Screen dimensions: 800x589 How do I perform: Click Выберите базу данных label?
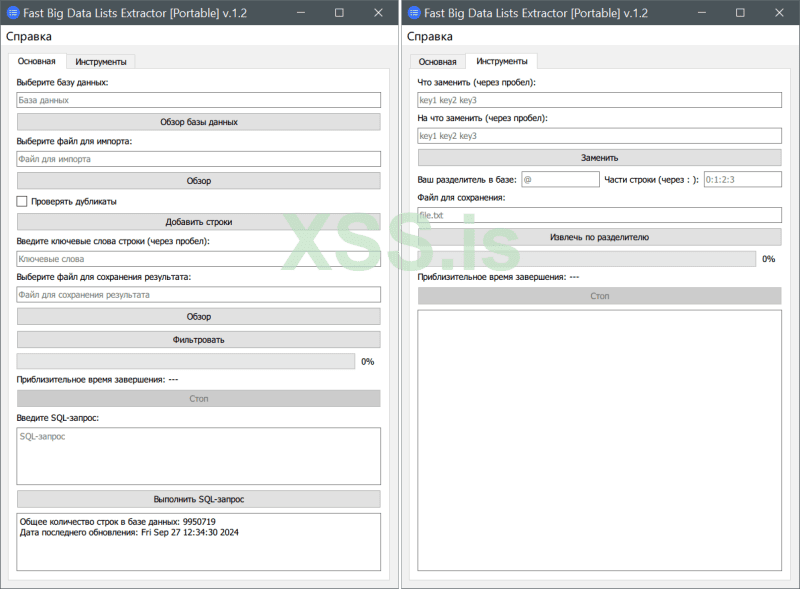click(62, 82)
